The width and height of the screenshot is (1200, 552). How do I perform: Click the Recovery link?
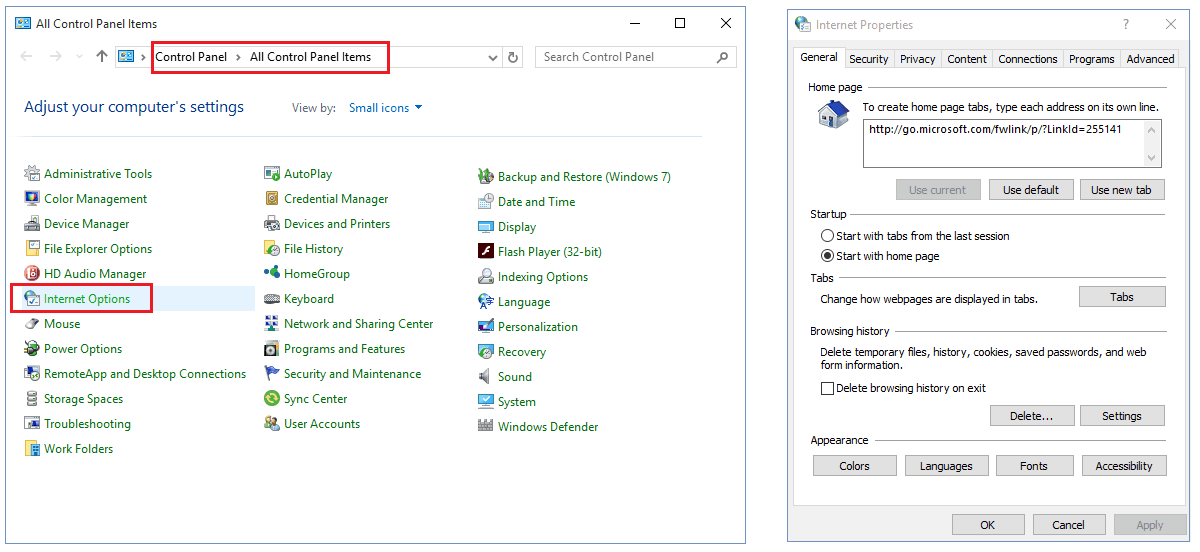point(522,352)
